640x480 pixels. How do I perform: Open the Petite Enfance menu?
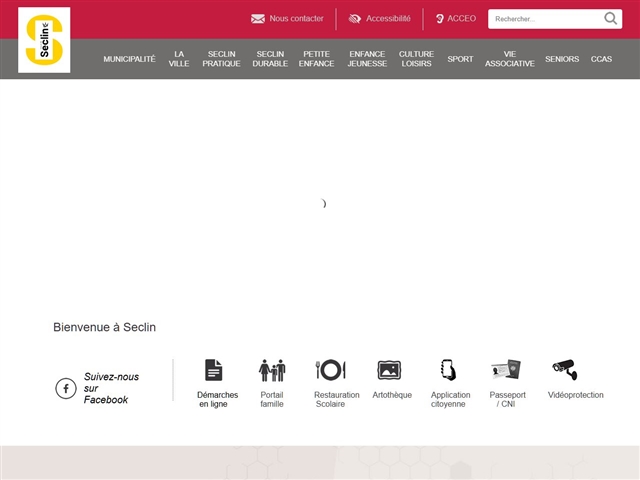pyautogui.click(x=316, y=59)
